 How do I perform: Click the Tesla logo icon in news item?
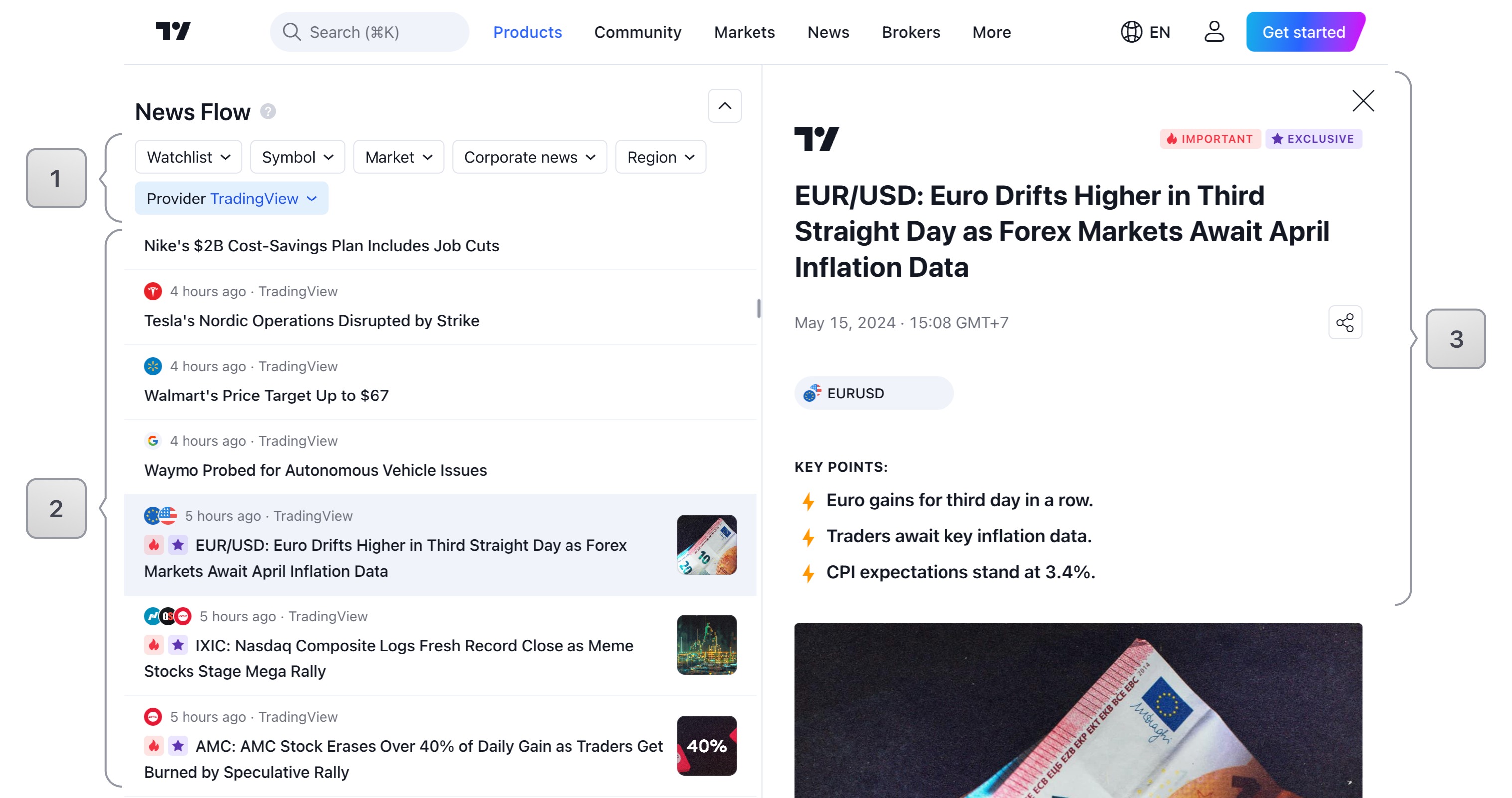153,291
